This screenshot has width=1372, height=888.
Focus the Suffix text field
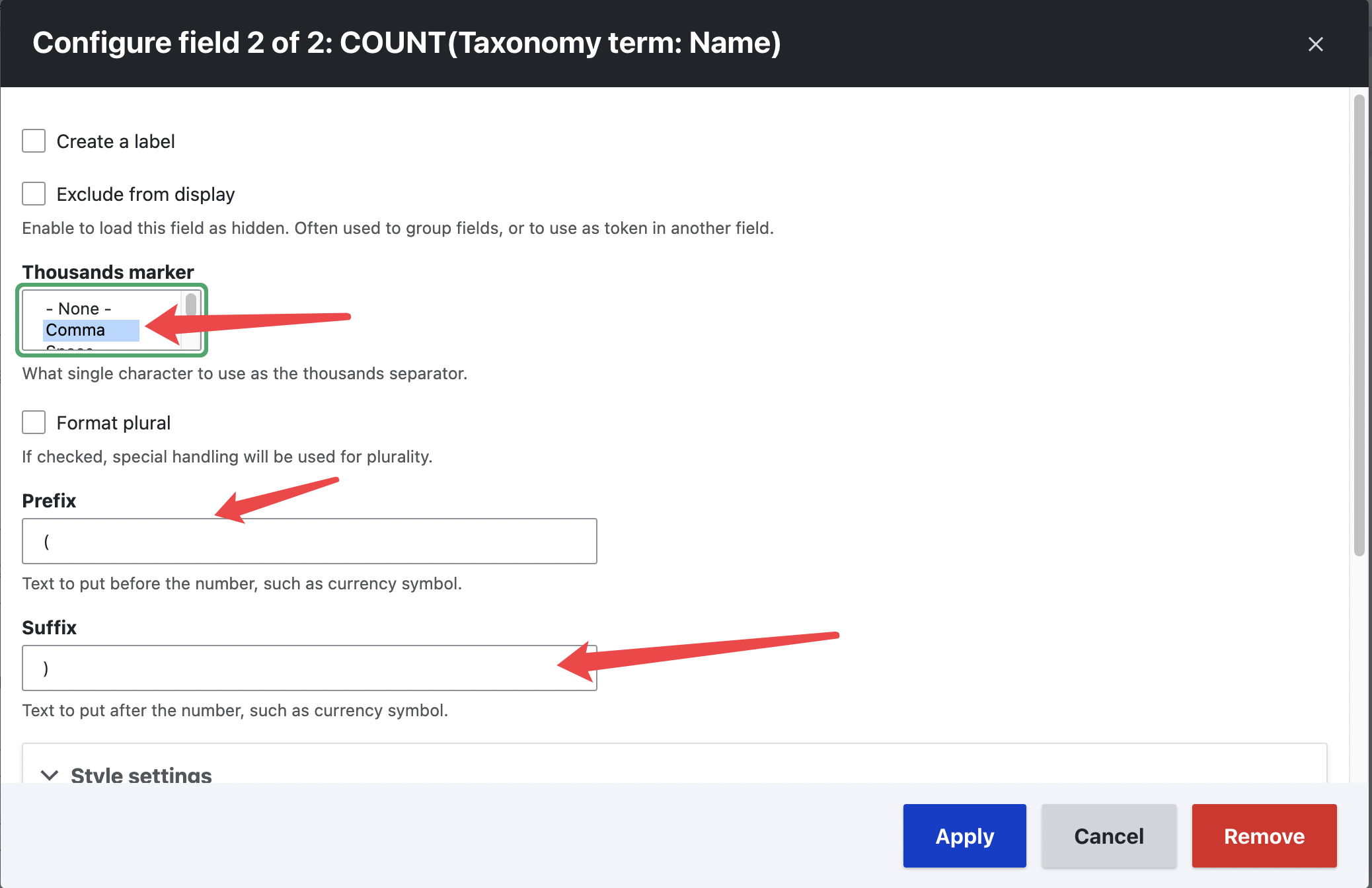pyautogui.click(x=309, y=668)
